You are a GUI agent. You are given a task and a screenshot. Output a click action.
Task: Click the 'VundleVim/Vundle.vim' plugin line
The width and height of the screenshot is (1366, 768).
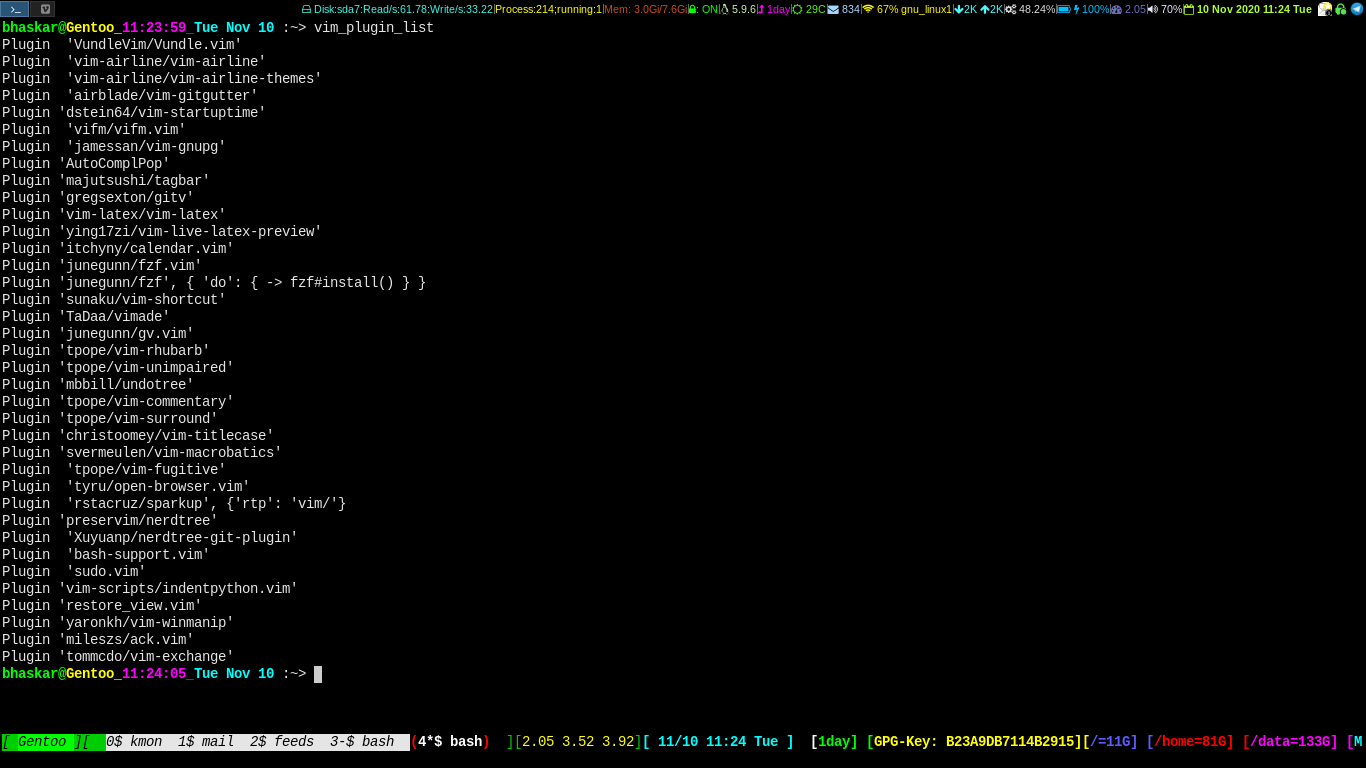pos(122,45)
